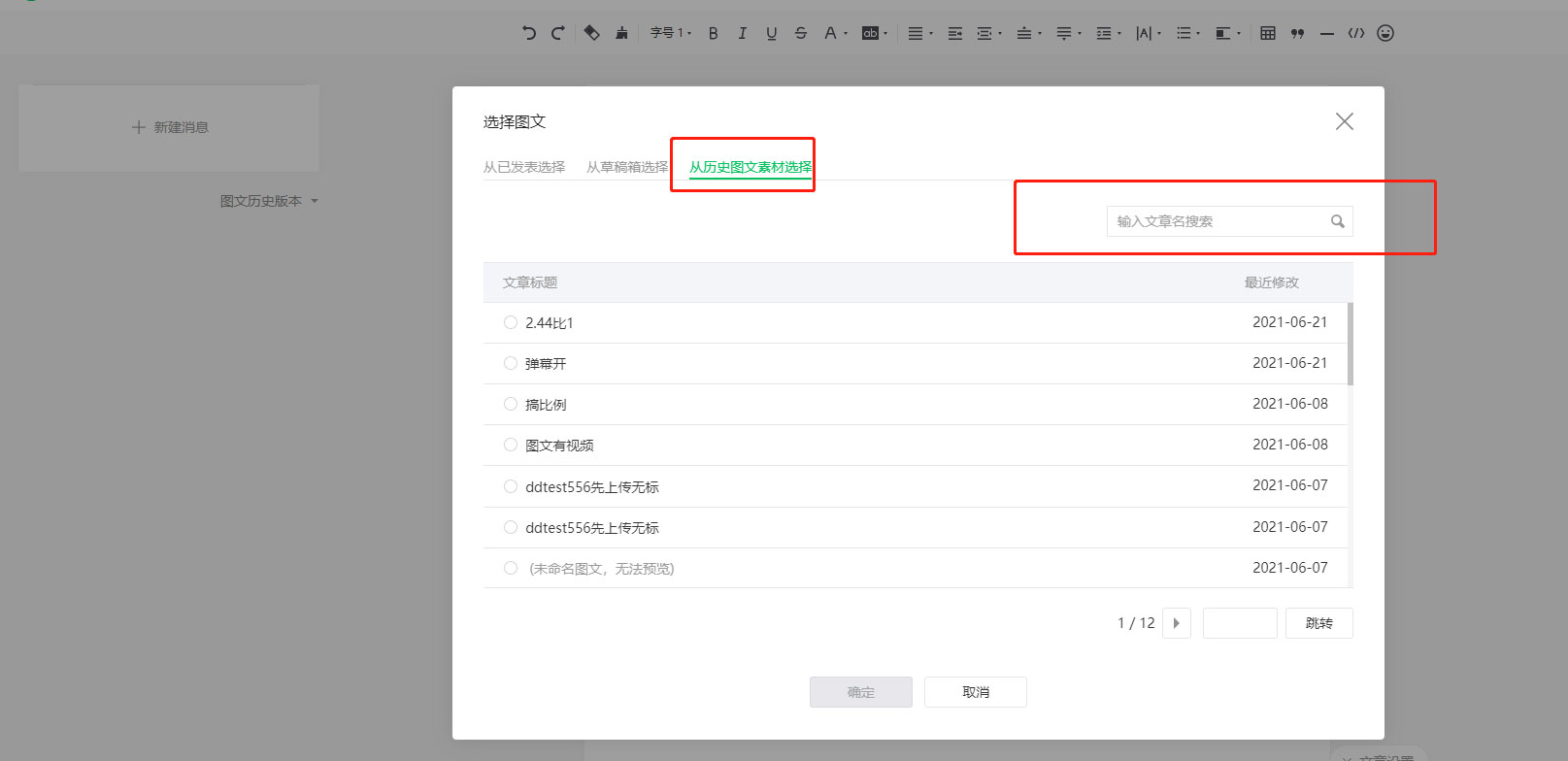
Task: Click the 跳转 page jump button
Action: pos(1319,623)
